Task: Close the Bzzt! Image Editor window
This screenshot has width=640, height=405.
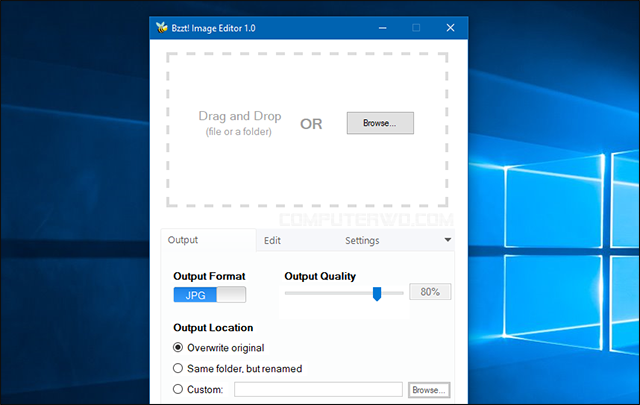Action: click(450, 28)
